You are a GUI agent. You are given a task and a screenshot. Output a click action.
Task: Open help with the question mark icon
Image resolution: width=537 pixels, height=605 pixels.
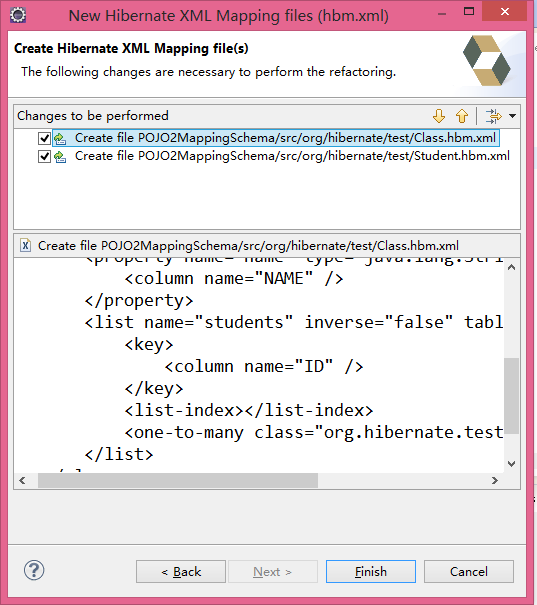click(34, 570)
